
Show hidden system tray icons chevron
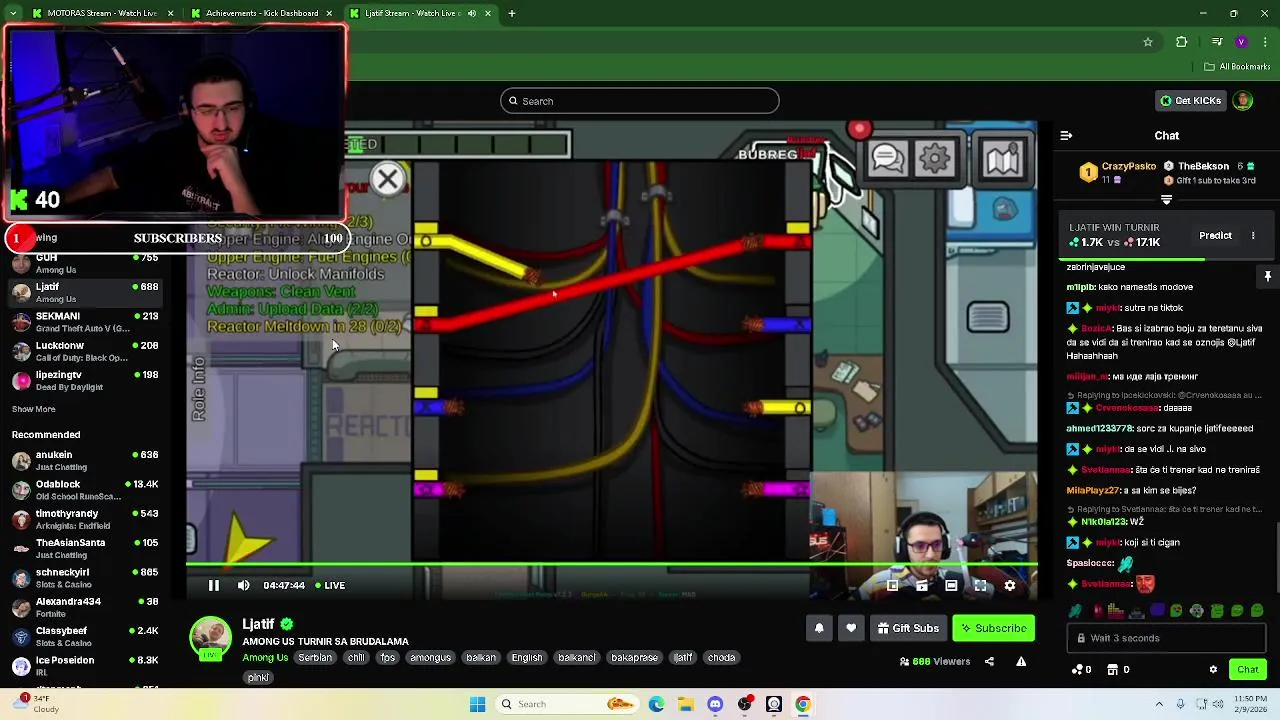1159,704
